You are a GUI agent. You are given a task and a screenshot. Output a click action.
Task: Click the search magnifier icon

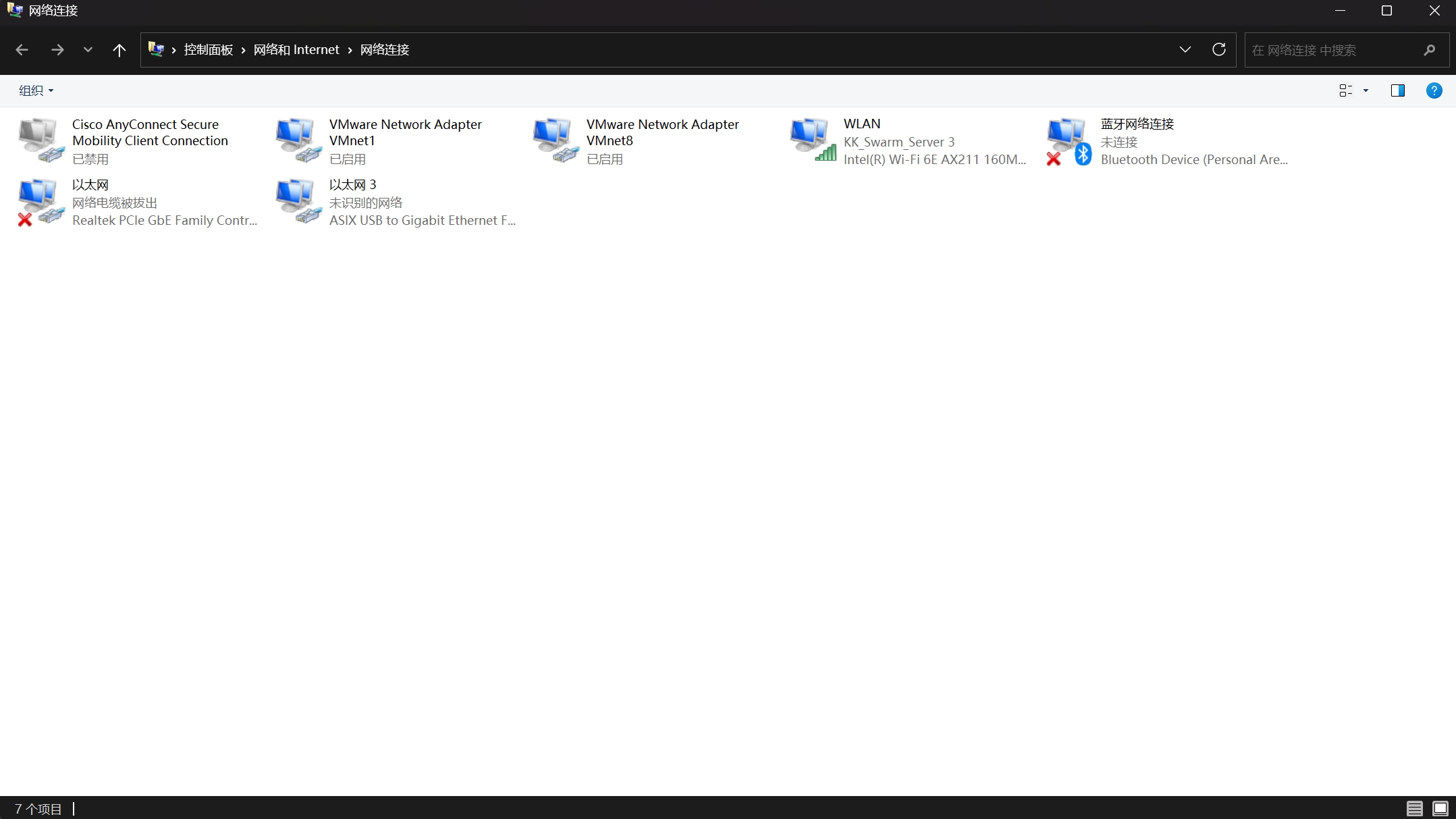coord(1430,50)
